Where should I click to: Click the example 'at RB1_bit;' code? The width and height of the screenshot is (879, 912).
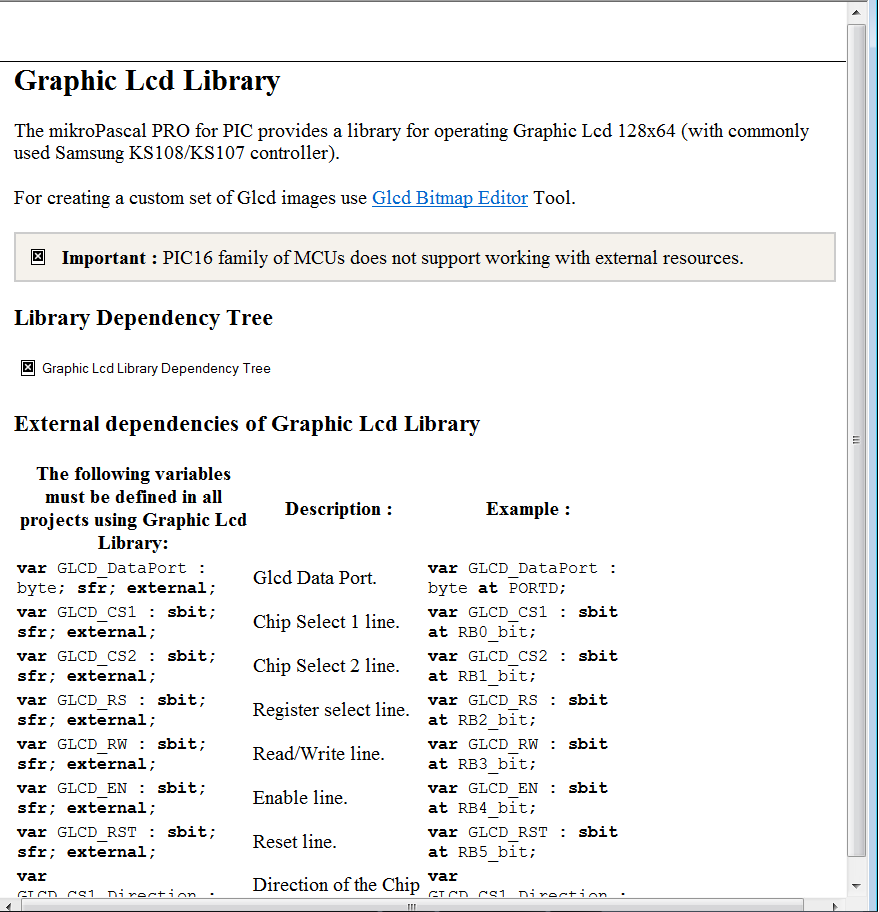coord(482,676)
